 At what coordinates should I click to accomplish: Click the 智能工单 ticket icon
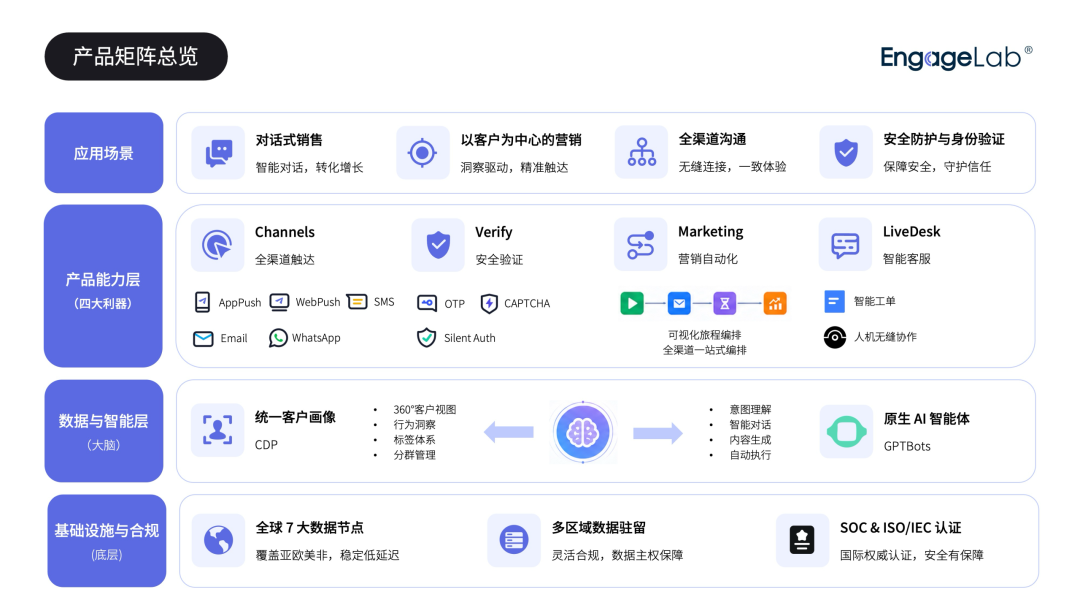pyautogui.click(x=834, y=302)
